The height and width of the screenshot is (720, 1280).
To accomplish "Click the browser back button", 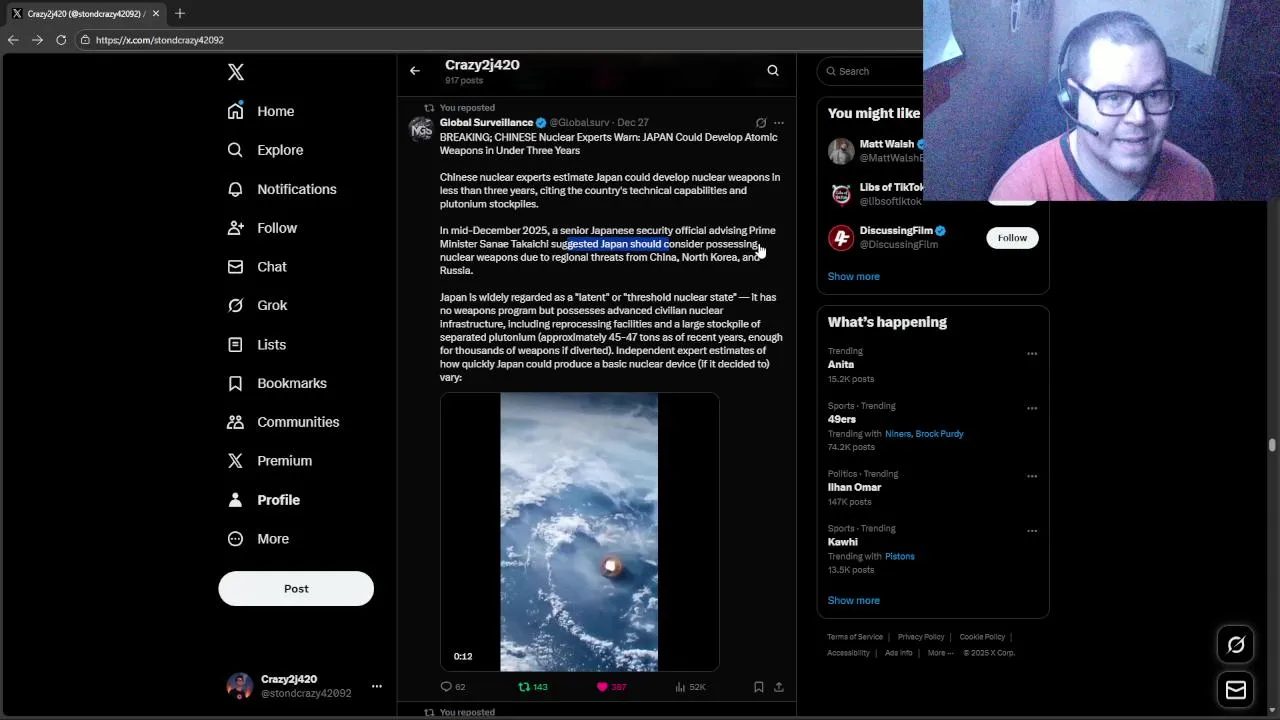I will click(x=13, y=40).
